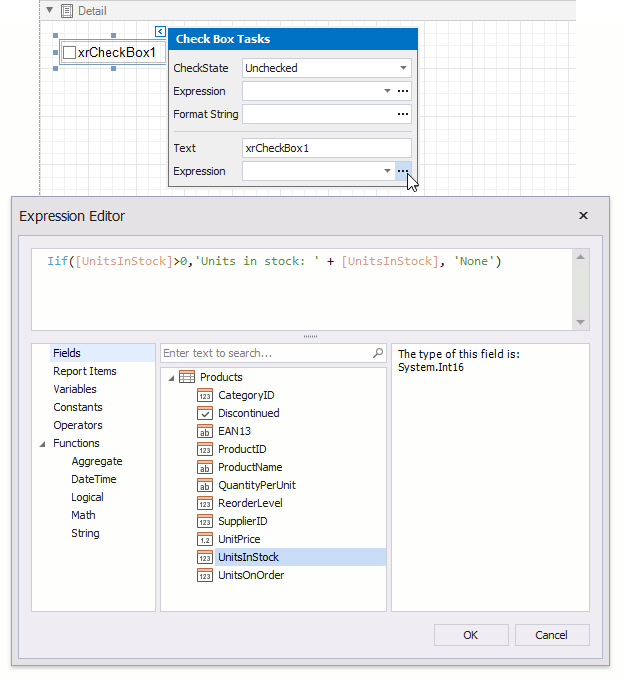Select the highlighted UnitsInStock field name
The height and width of the screenshot is (679, 622).
[248, 557]
